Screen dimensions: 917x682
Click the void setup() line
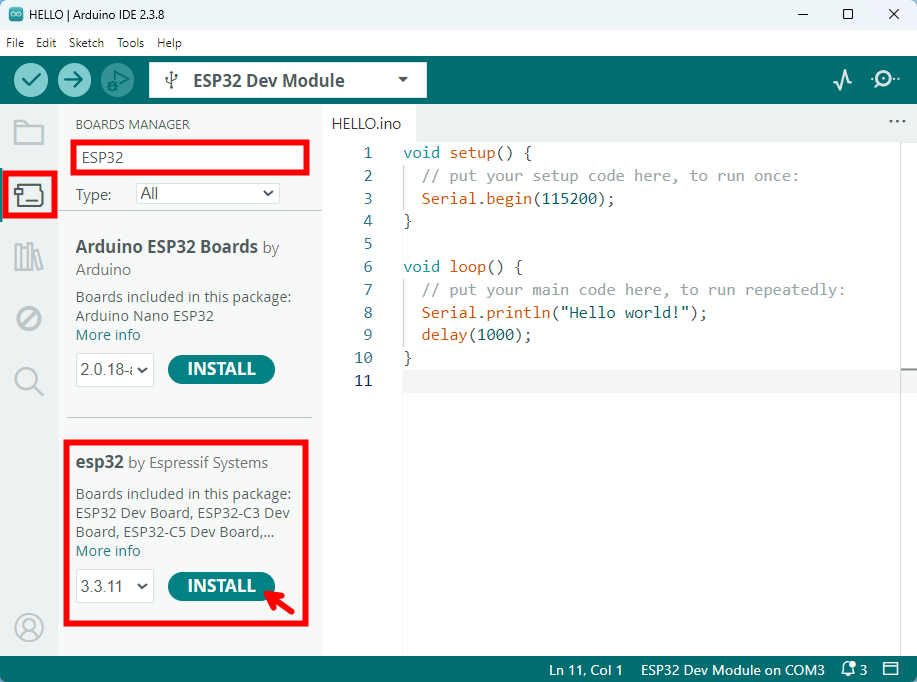(x=467, y=153)
